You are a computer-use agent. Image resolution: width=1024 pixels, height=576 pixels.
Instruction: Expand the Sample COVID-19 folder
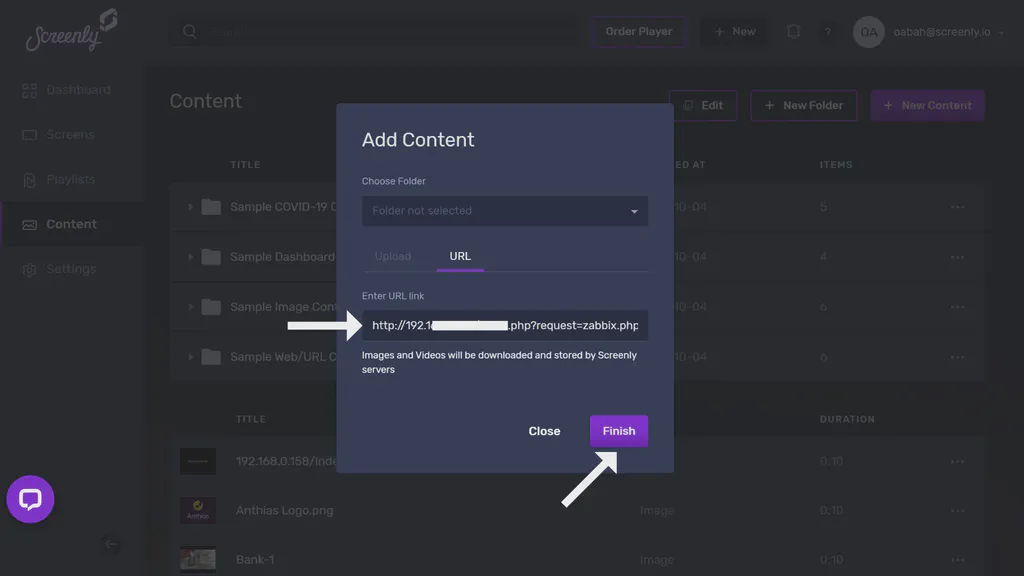pos(189,207)
